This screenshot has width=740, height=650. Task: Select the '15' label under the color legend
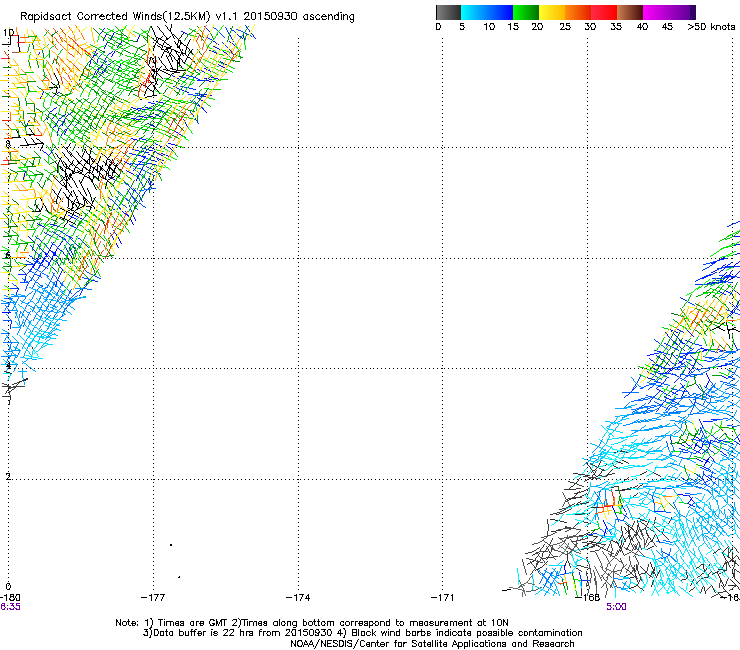513,27
